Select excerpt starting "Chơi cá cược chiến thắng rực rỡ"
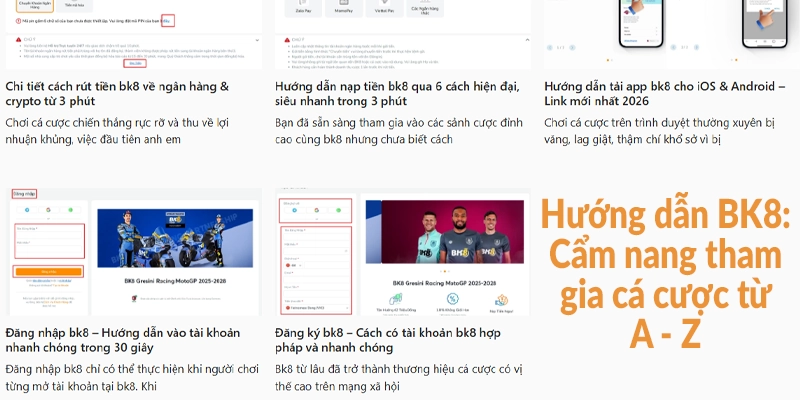 tap(117, 131)
